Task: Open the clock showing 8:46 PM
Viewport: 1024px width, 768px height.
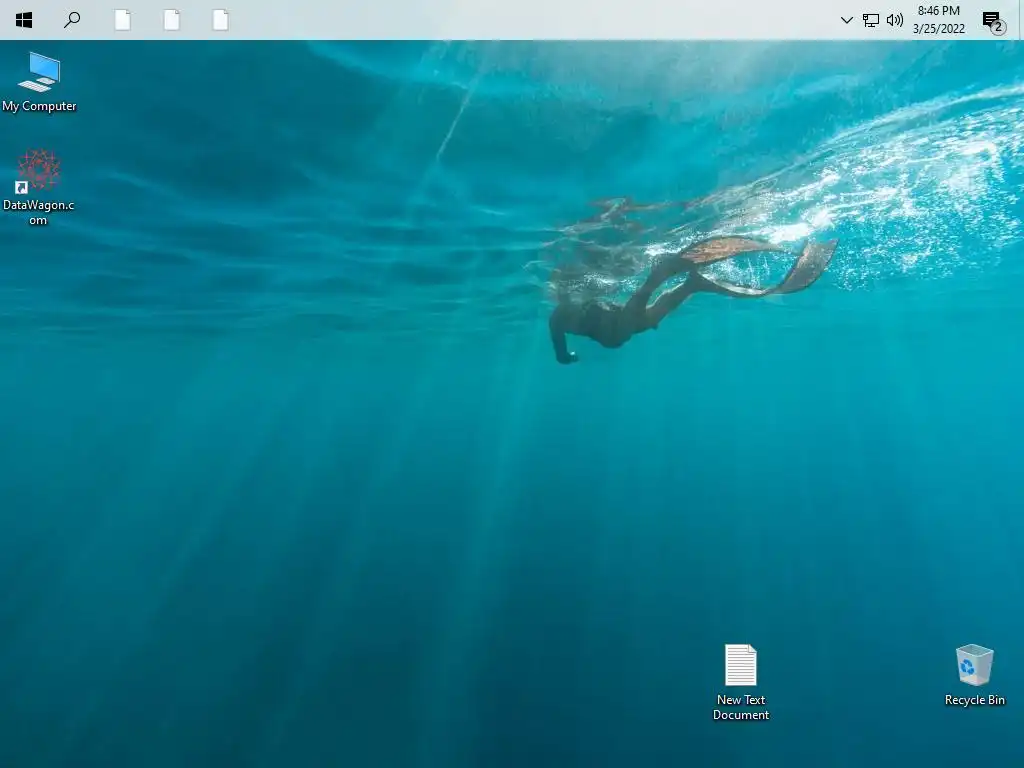Action: [938, 20]
